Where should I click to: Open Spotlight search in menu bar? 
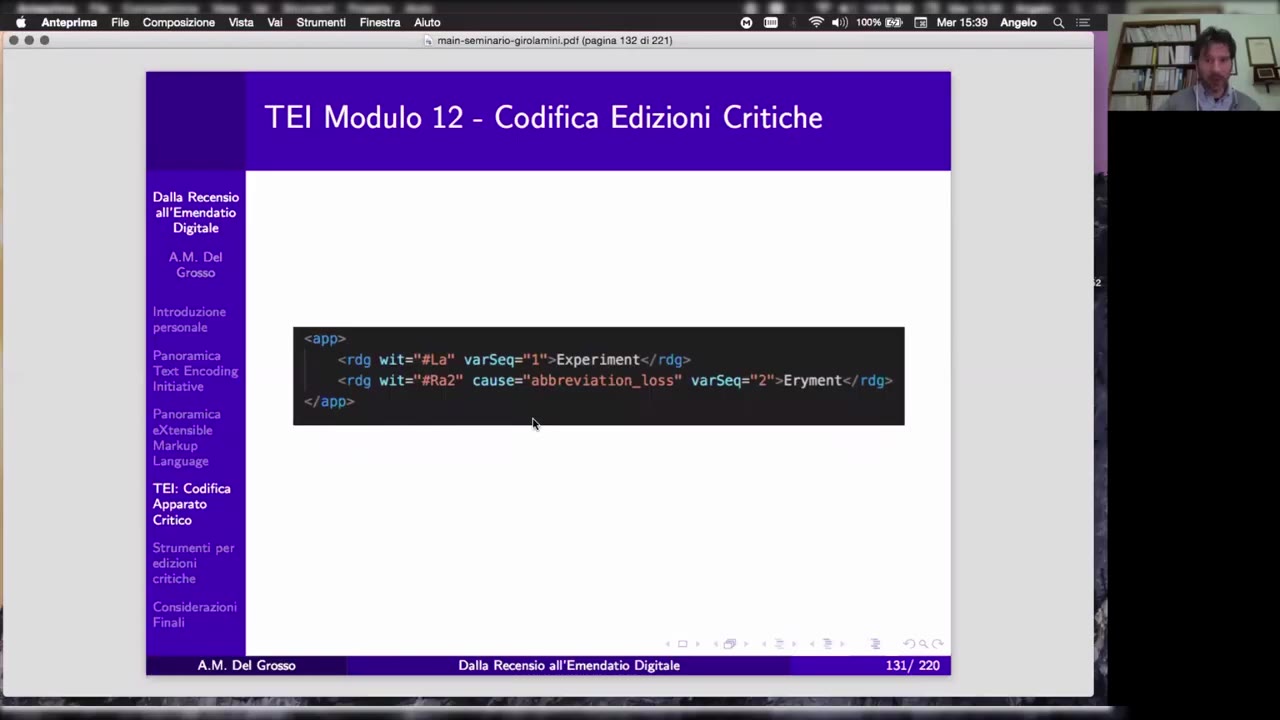click(x=1058, y=22)
